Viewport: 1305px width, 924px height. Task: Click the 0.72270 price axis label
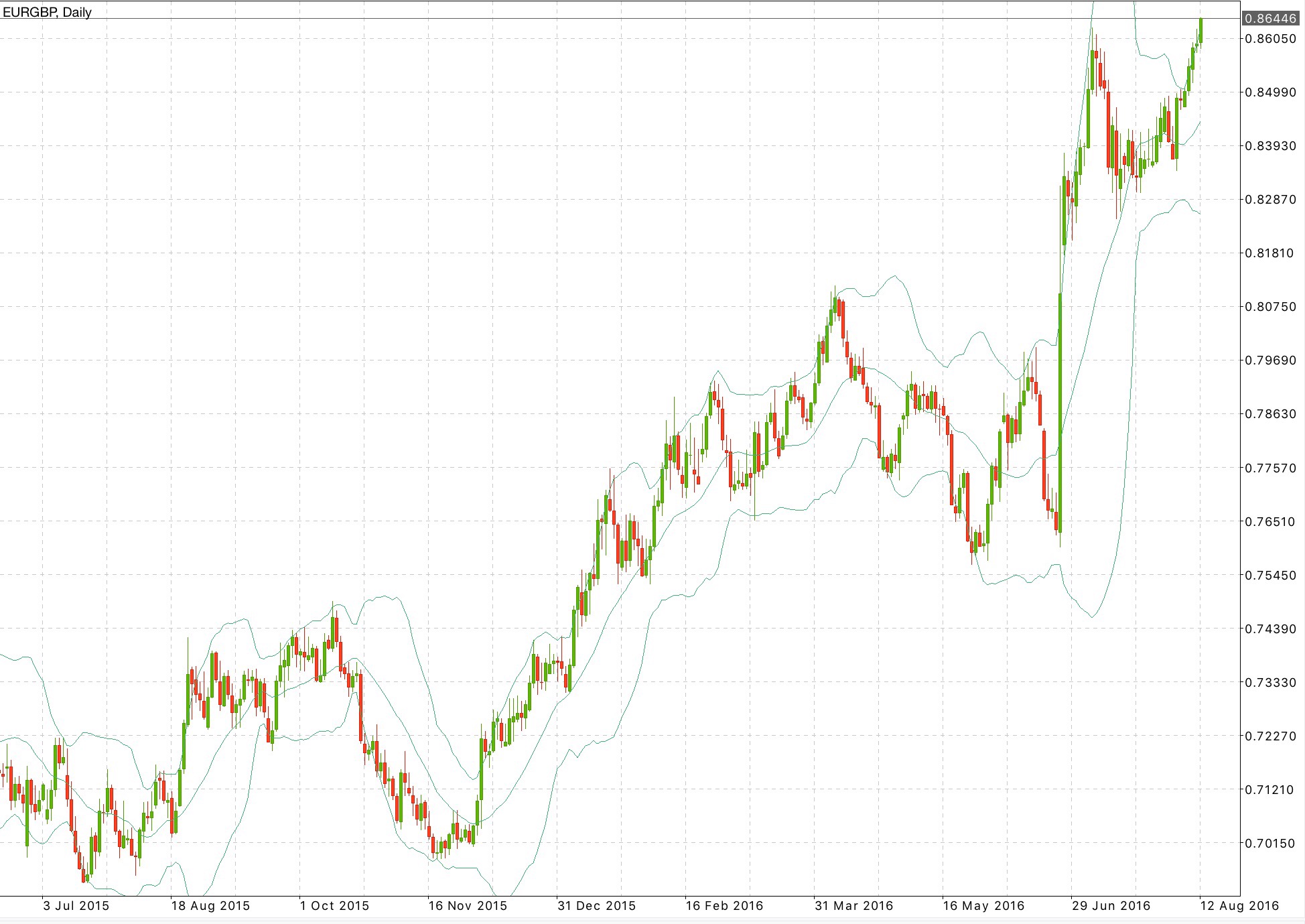(1271, 736)
